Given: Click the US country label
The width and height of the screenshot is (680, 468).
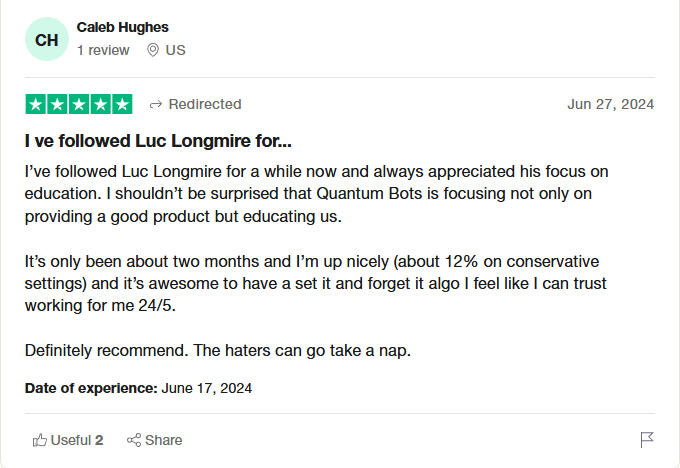Looking at the screenshot, I should [176, 50].
